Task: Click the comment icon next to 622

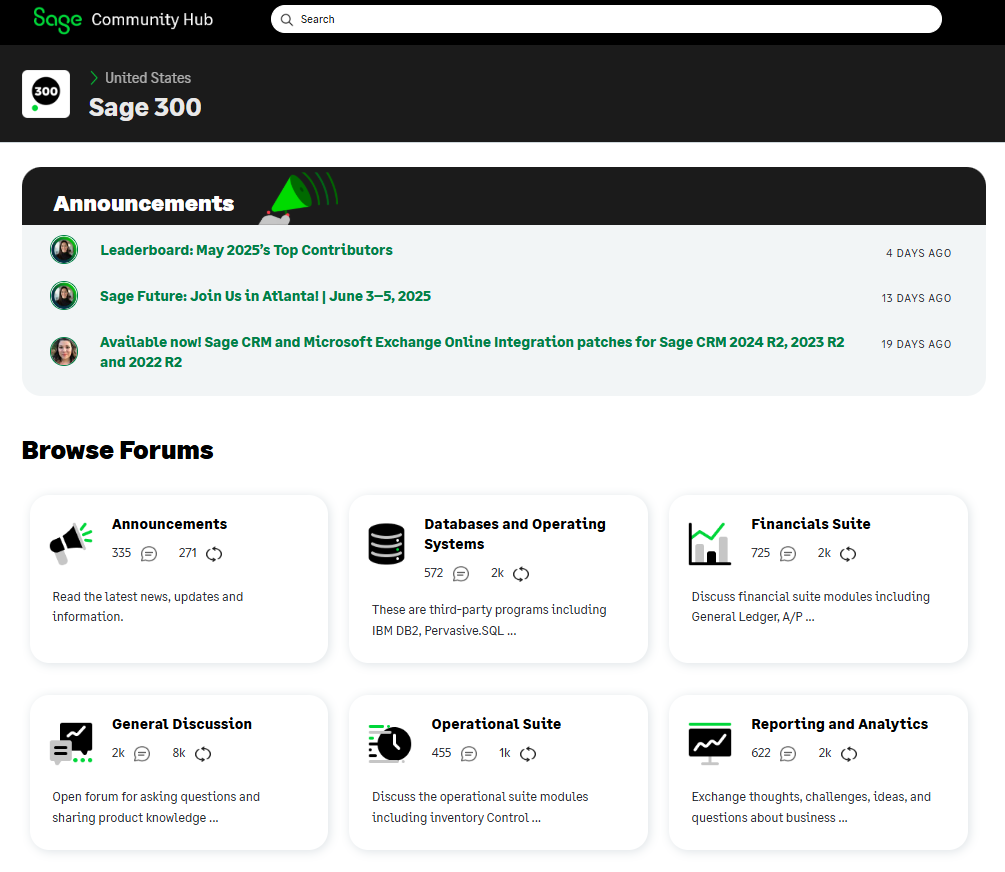Action: [788, 754]
